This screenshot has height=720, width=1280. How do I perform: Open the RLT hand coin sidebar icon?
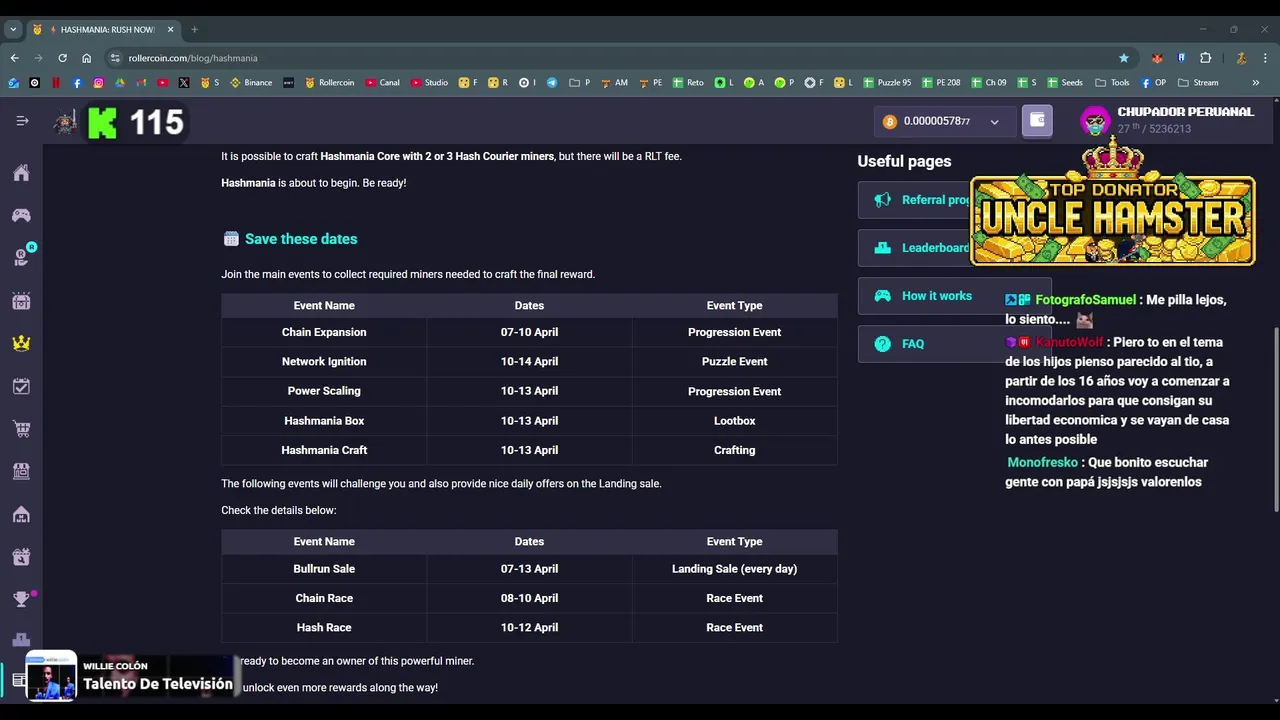(21, 258)
